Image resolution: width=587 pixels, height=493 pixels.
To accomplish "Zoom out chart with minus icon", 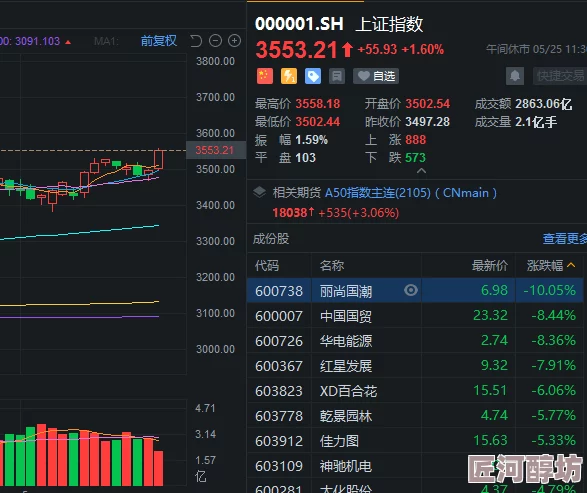I will [x=215, y=40].
